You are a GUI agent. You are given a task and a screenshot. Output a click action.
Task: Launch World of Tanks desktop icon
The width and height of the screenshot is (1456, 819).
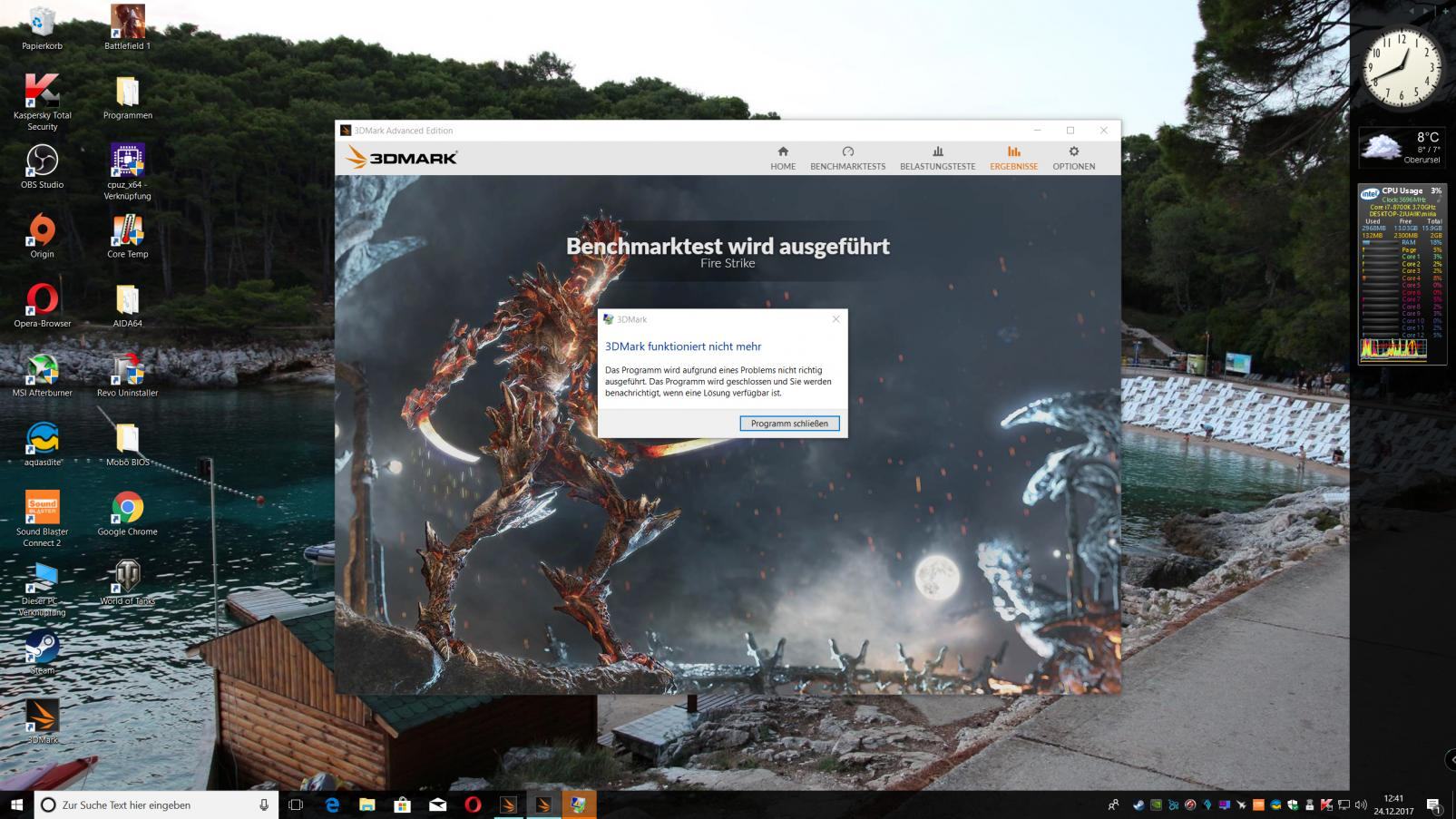[x=127, y=583]
